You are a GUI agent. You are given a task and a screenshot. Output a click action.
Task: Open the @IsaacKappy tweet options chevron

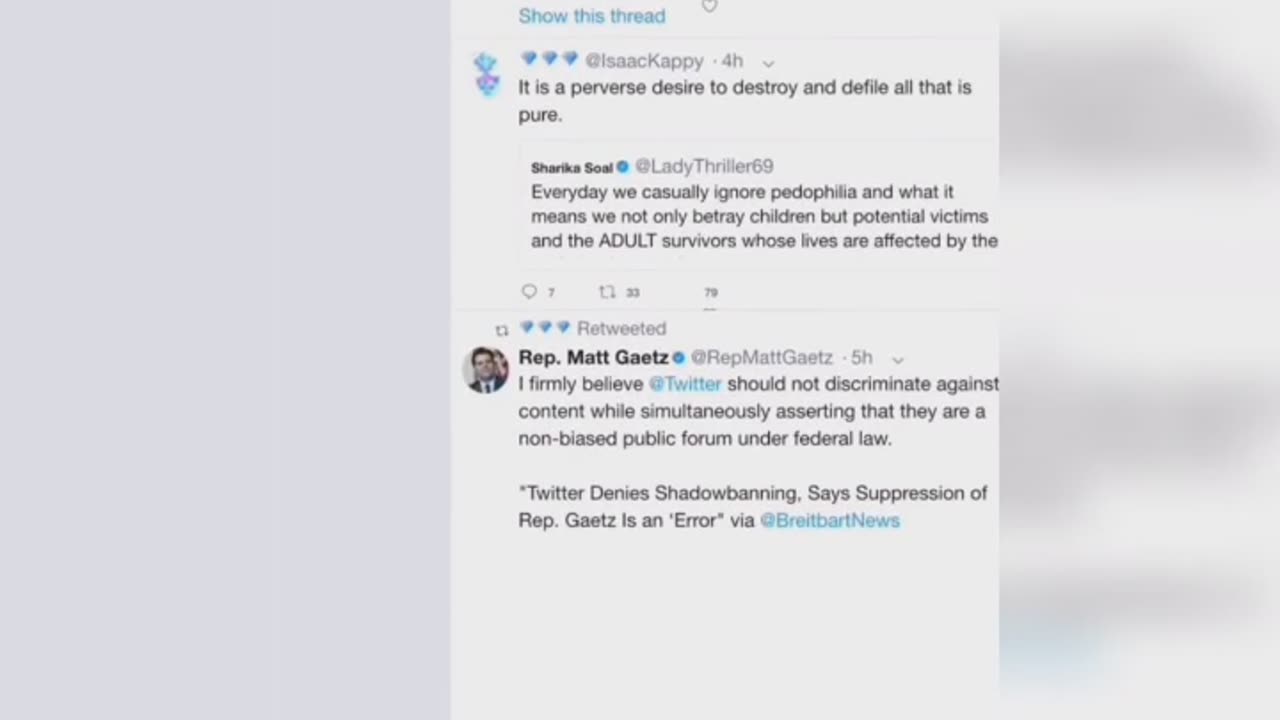pyautogui.click(x=768, y=62)
